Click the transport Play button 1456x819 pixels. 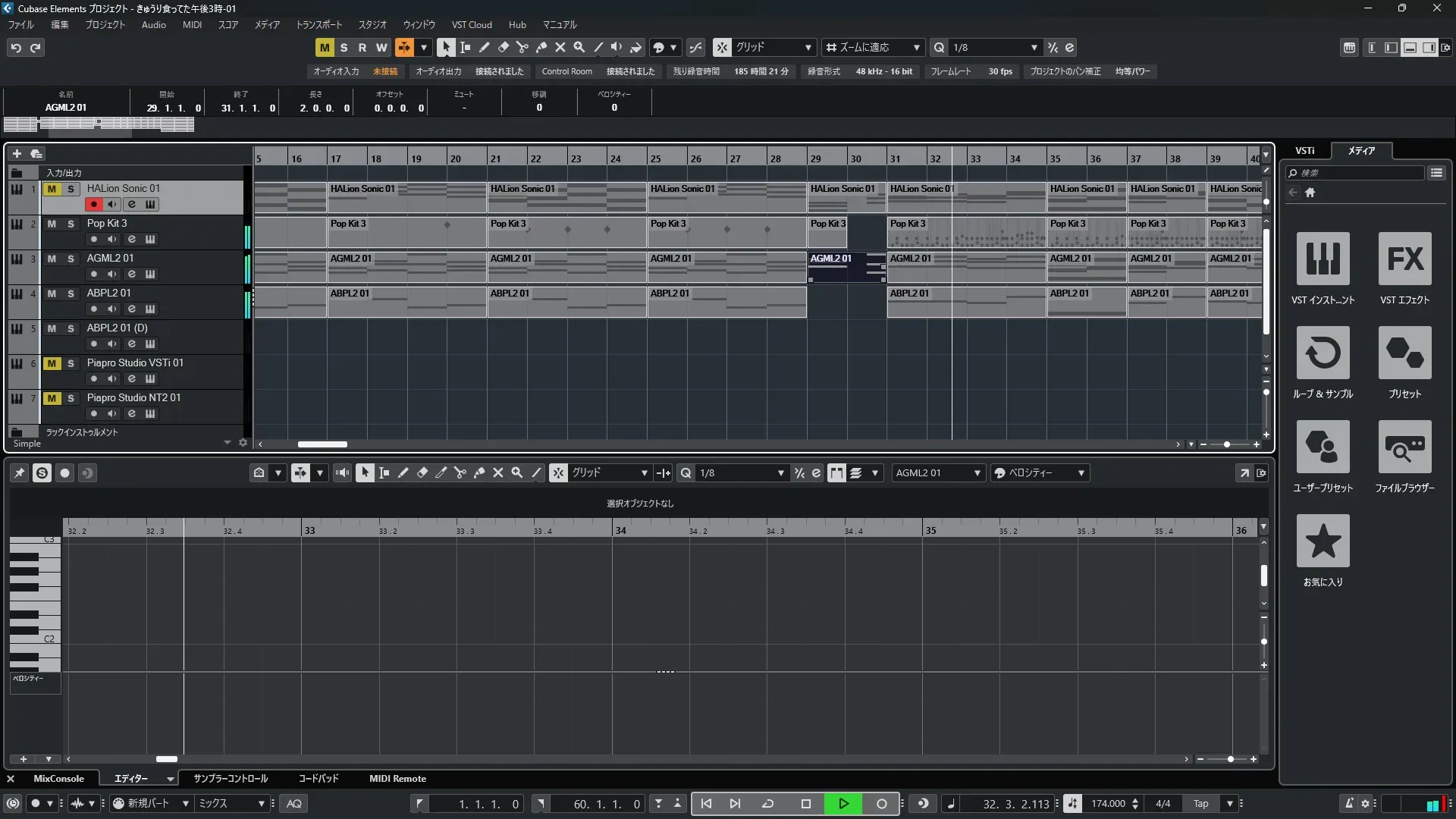click(843, 804)
